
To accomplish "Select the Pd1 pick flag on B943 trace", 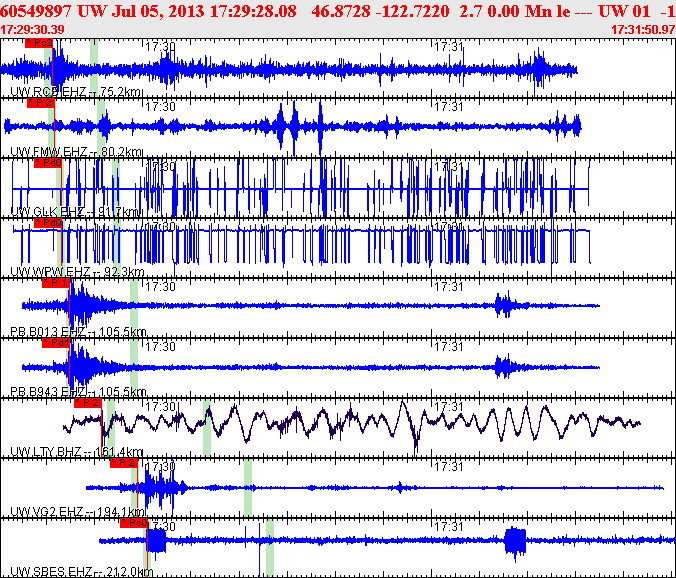I will coord(56,343).
